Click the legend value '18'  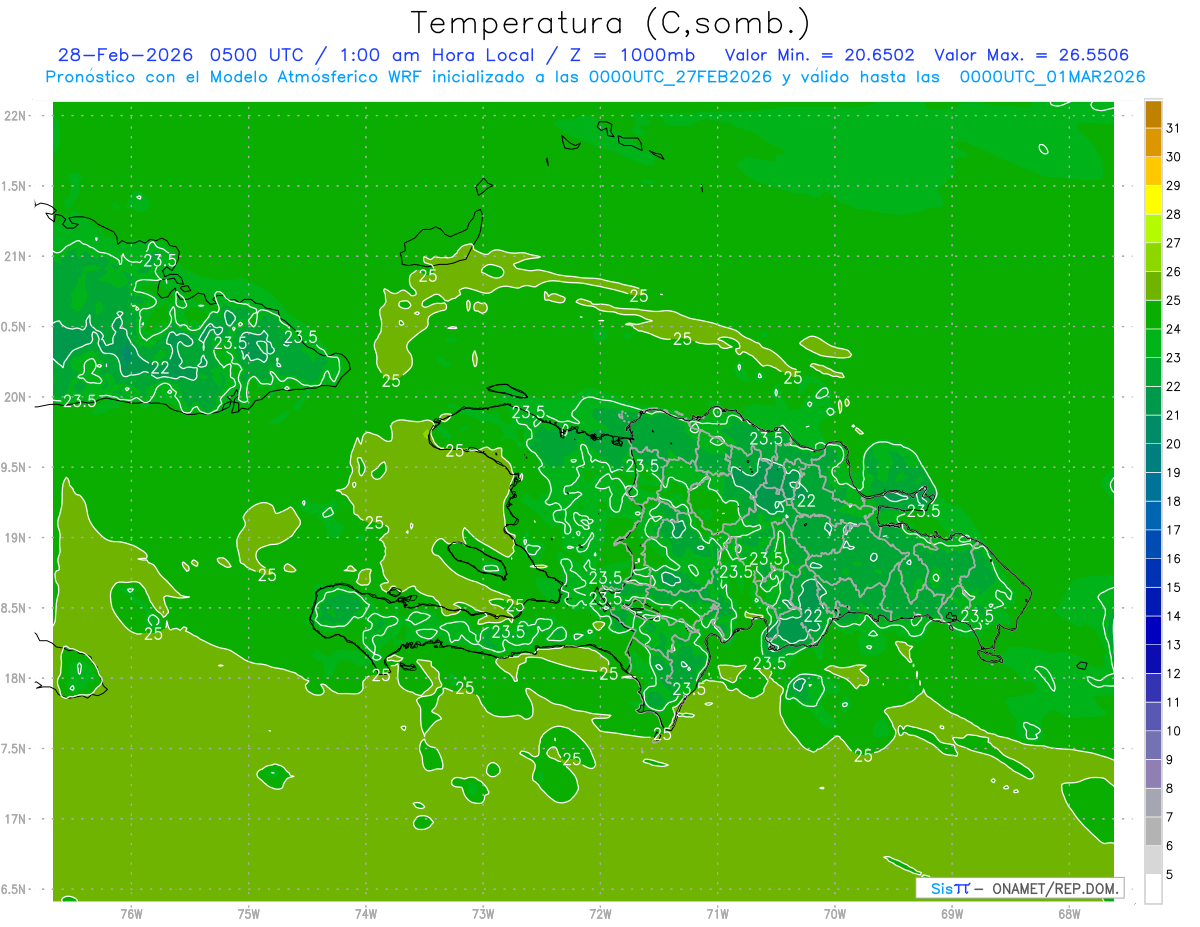click(1173, 502)
